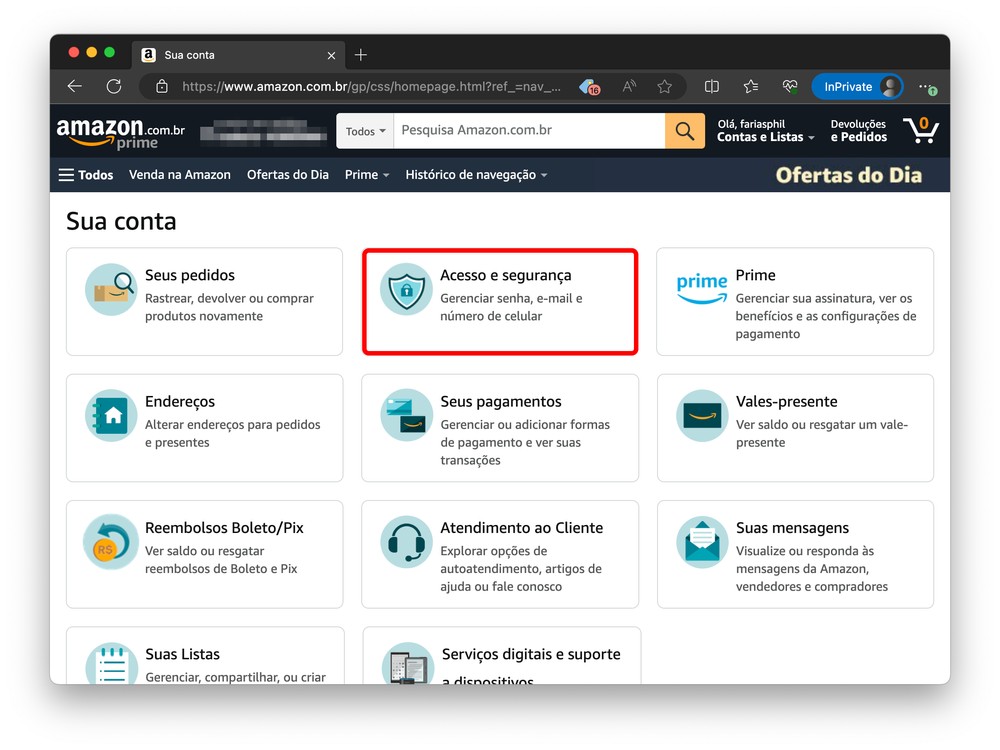Click the Acesso e segurança shield icon
The height and width of the screenshot is (750, 1000).
[406, 290]
